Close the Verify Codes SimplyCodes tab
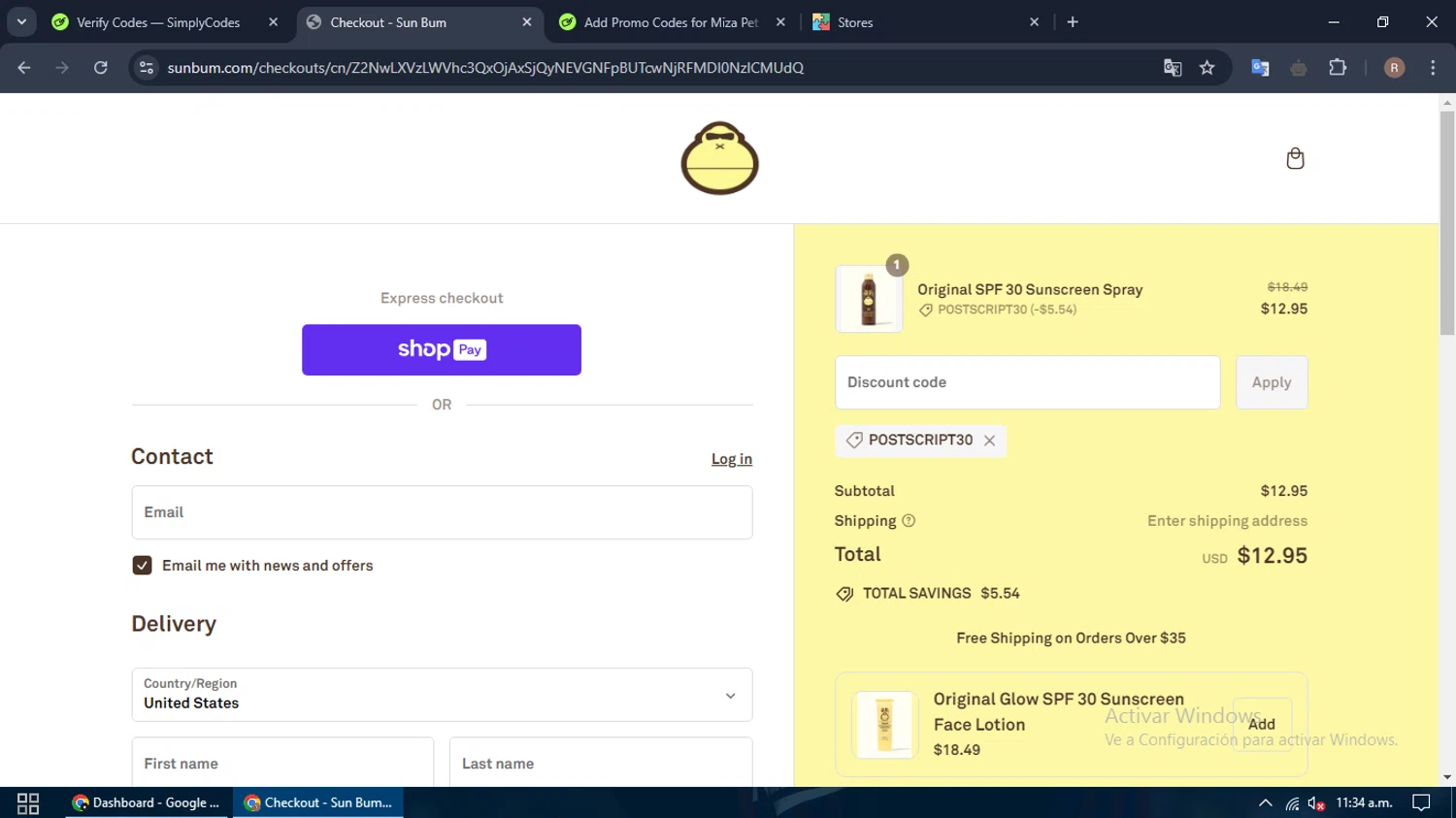This screenshot has width=1456, height=818. pos(273,21)
